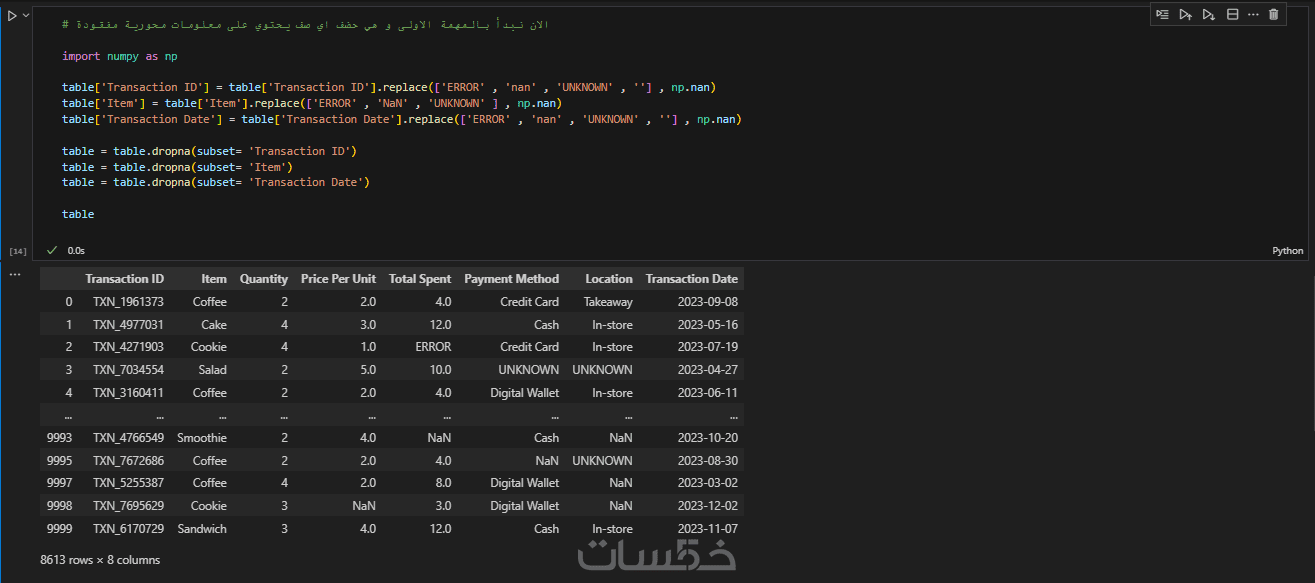The image size is (1315, 583).
Task: Click the date 2023-09-08
Action: (707, 302)
